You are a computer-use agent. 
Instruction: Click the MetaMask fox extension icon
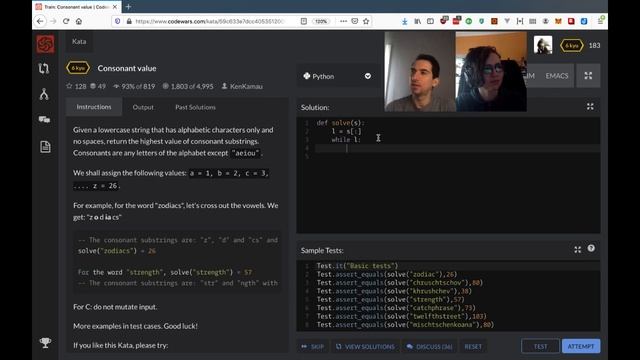(558, 21)
